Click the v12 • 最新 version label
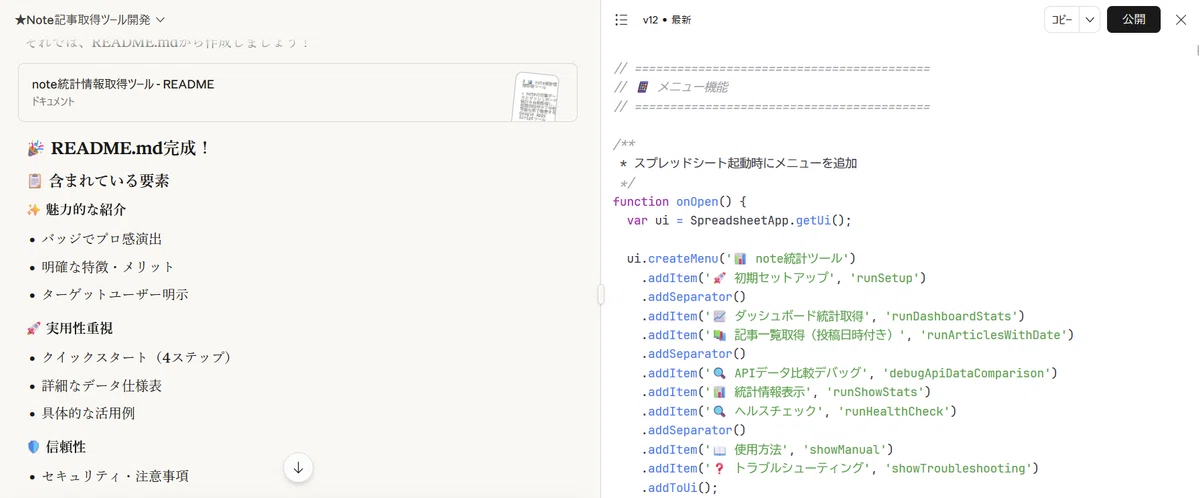Screen dimensions: 1200x498 pyautogui.click(x=667, y=20)
